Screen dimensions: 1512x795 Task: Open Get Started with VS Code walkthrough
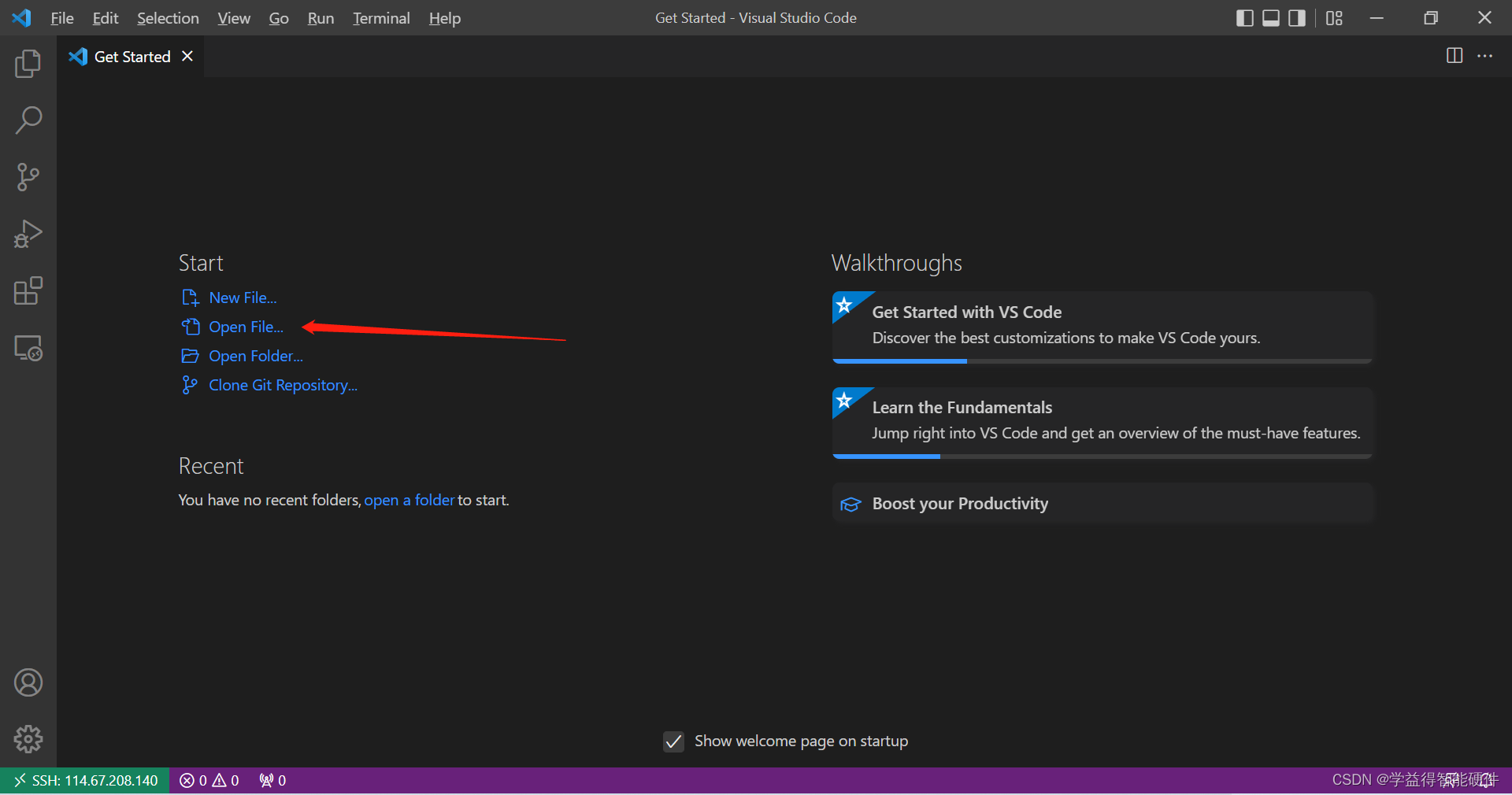tap(1102, 327)
